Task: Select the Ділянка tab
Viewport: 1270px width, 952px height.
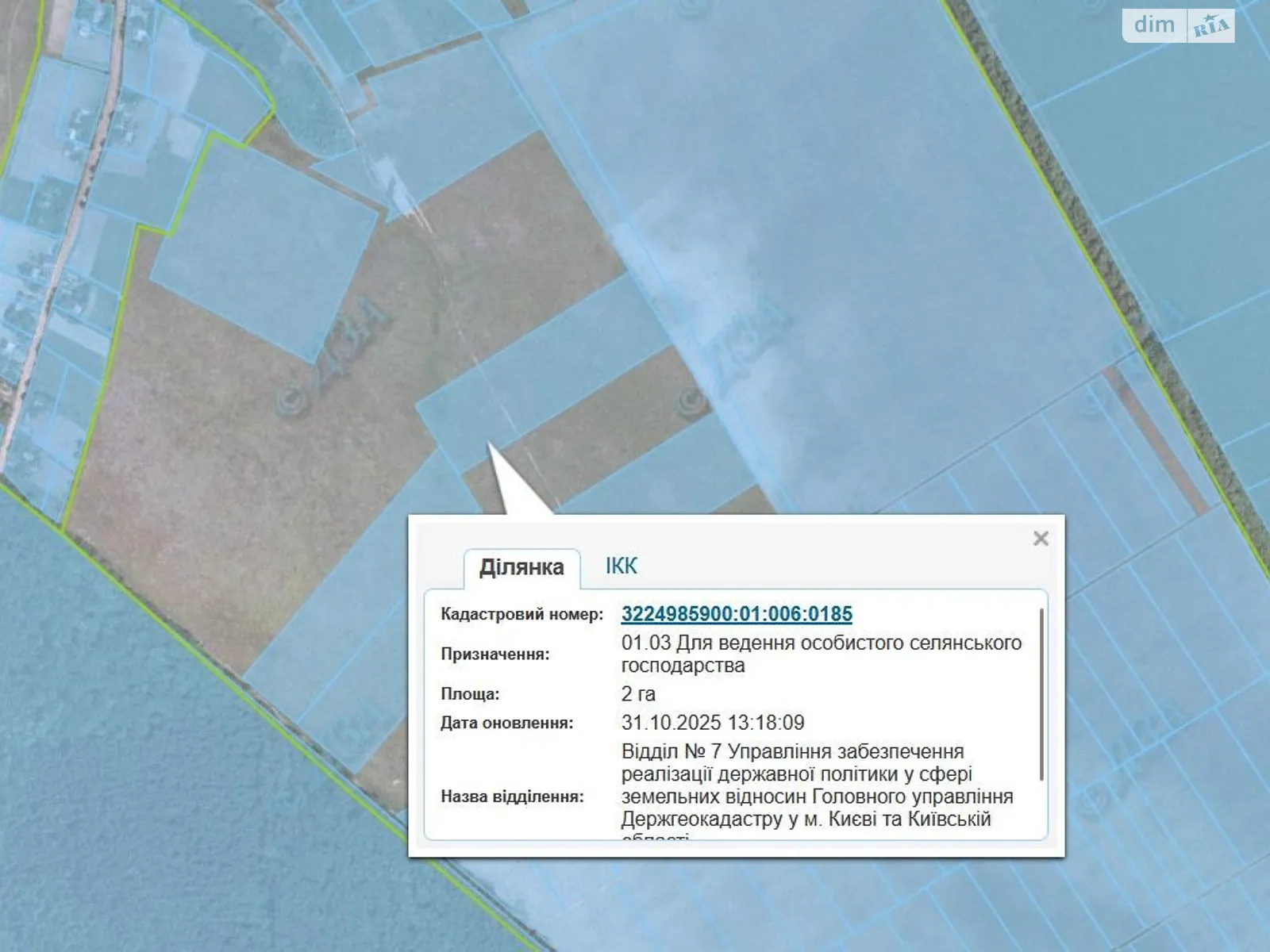Action: [x=521, y=567]
